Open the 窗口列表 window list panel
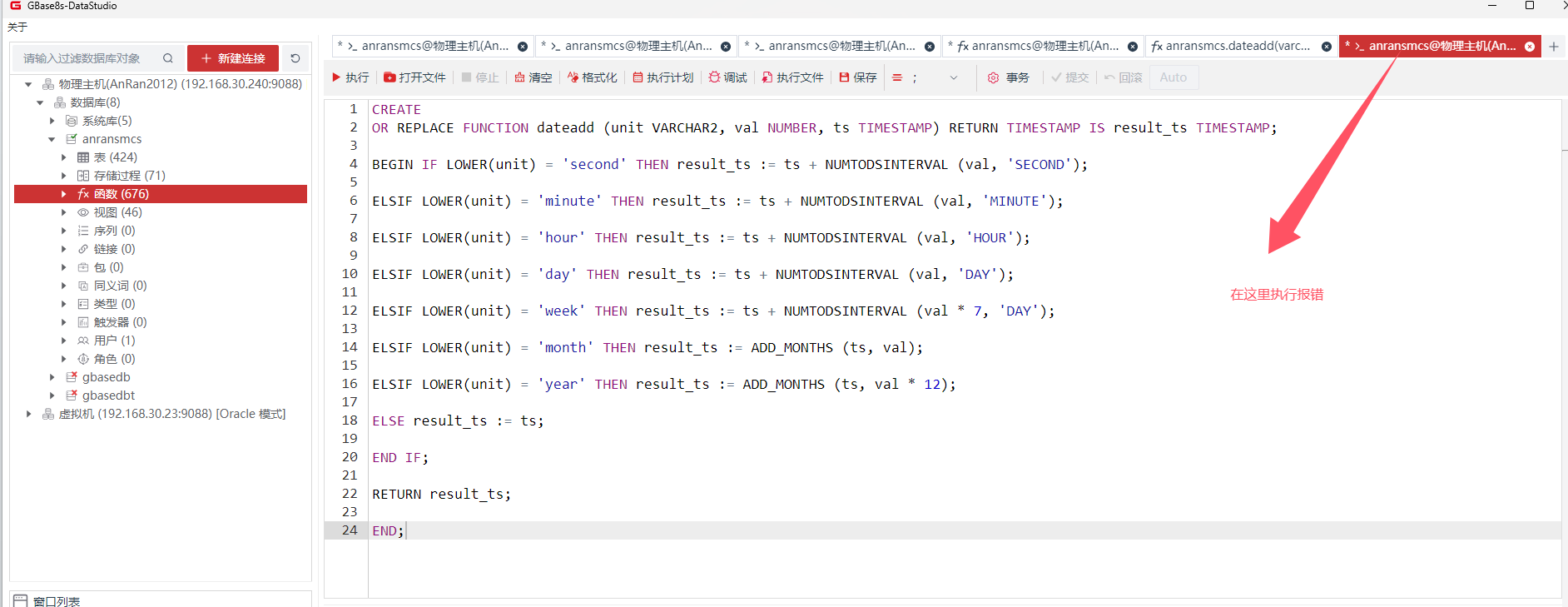This screenshot has width=1568, height=607. tap(56, 601)
